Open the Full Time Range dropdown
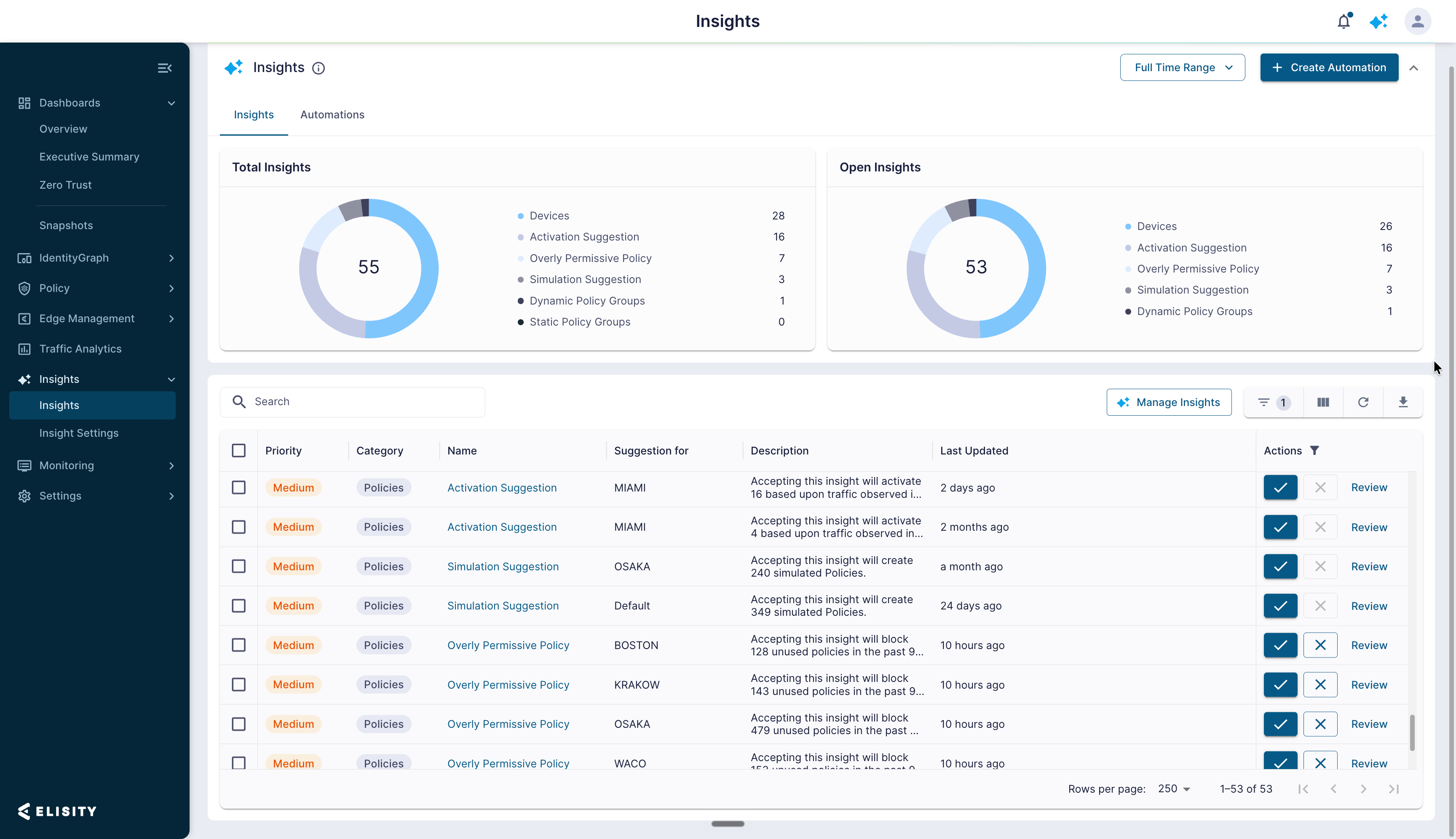Screen dimensions: 1456x839 1182,67
